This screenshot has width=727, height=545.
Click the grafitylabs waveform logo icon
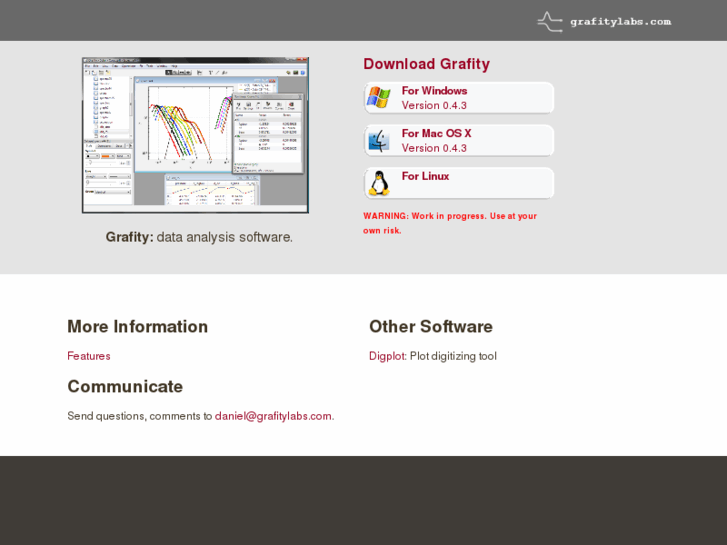click(549, 22)
